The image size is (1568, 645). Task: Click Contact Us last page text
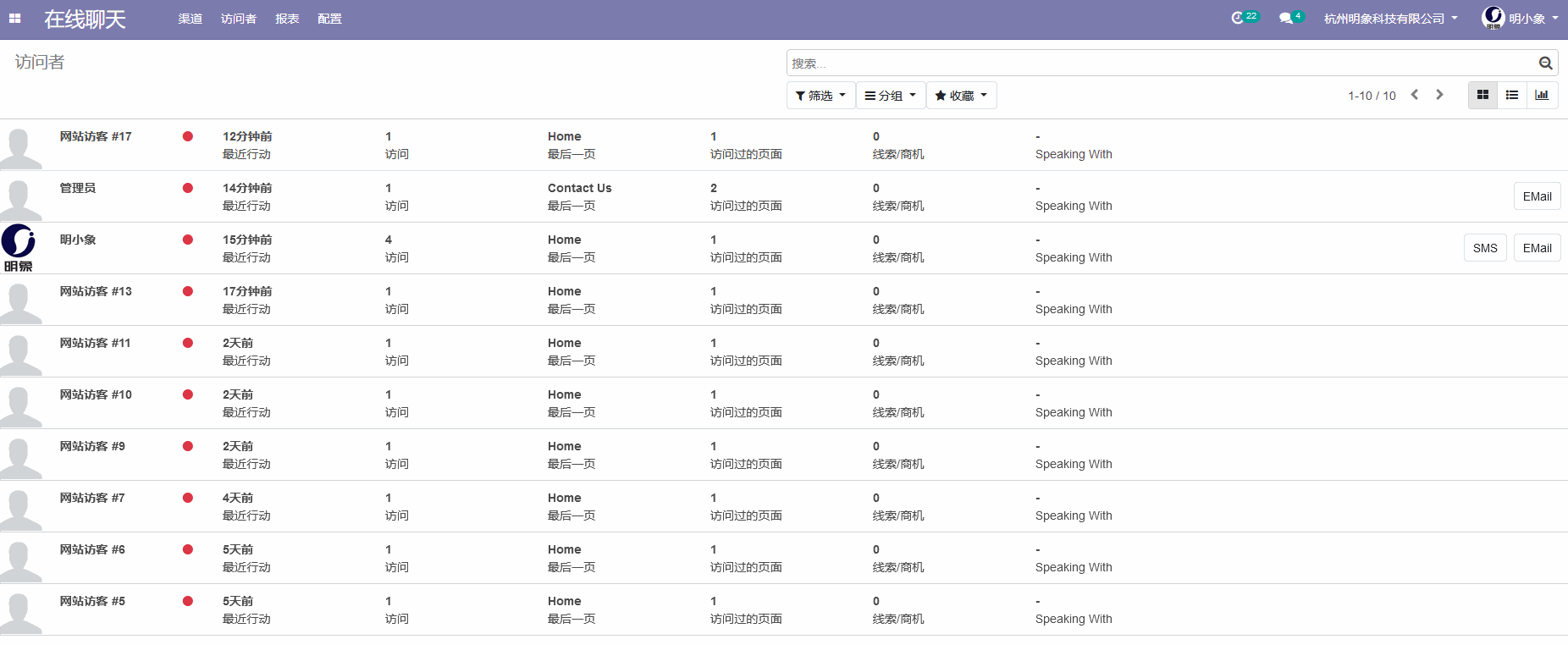pyautogui.click(x=579, y=188)
